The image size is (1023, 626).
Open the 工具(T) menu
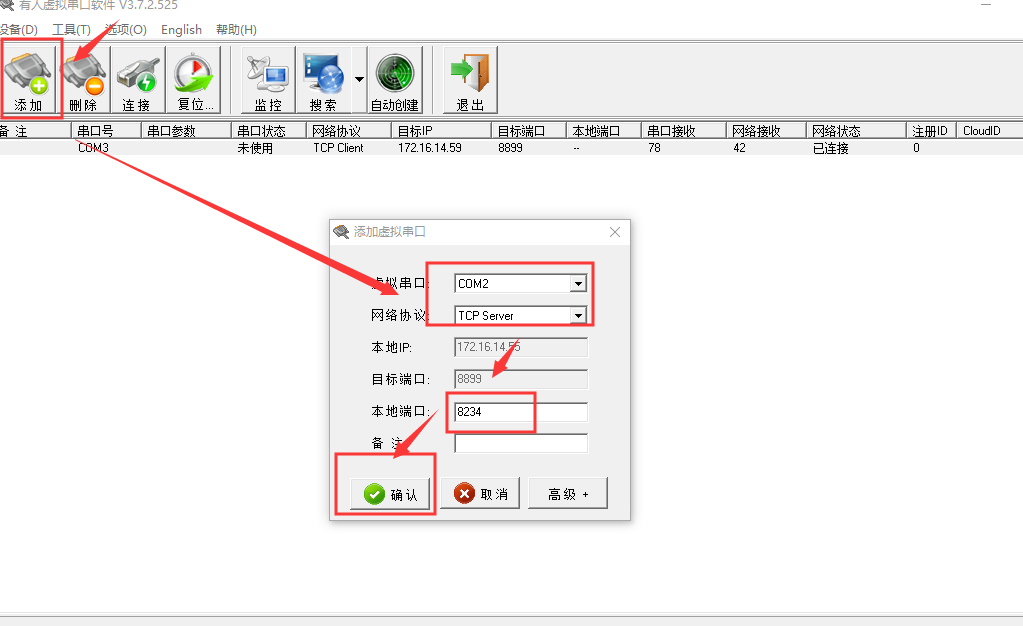tap(71, 29)
